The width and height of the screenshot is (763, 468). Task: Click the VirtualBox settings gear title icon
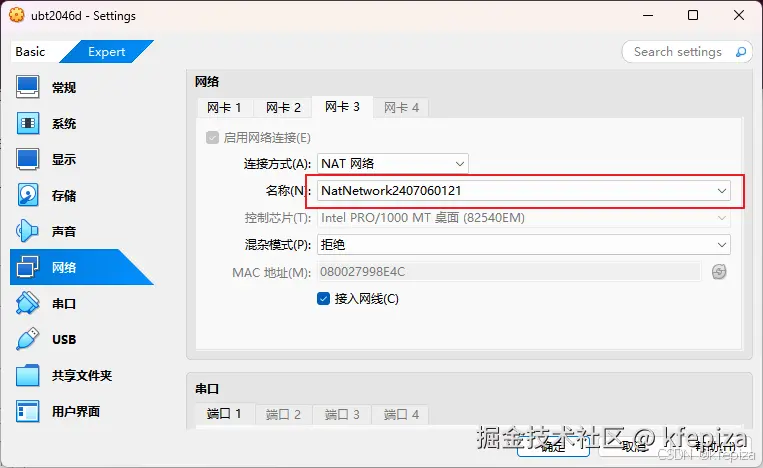tap(17, 15)
